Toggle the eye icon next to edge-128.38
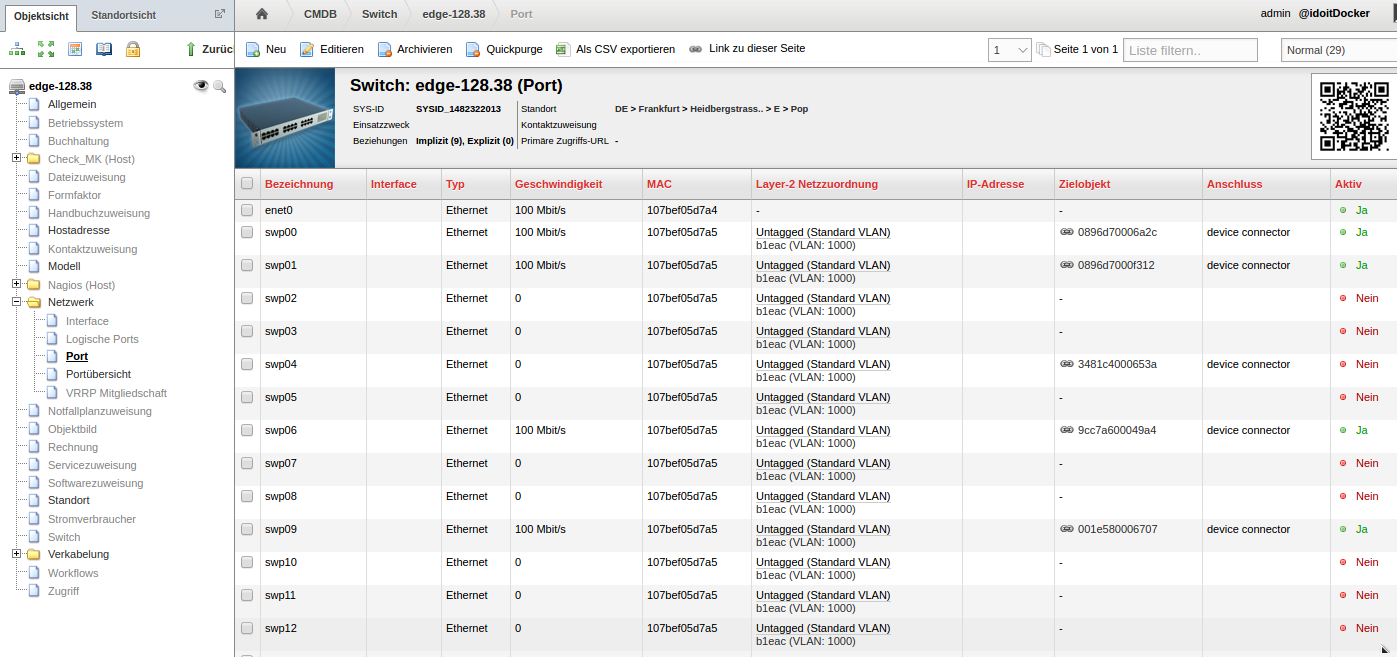1397x657 pixels. coord(201,87)
